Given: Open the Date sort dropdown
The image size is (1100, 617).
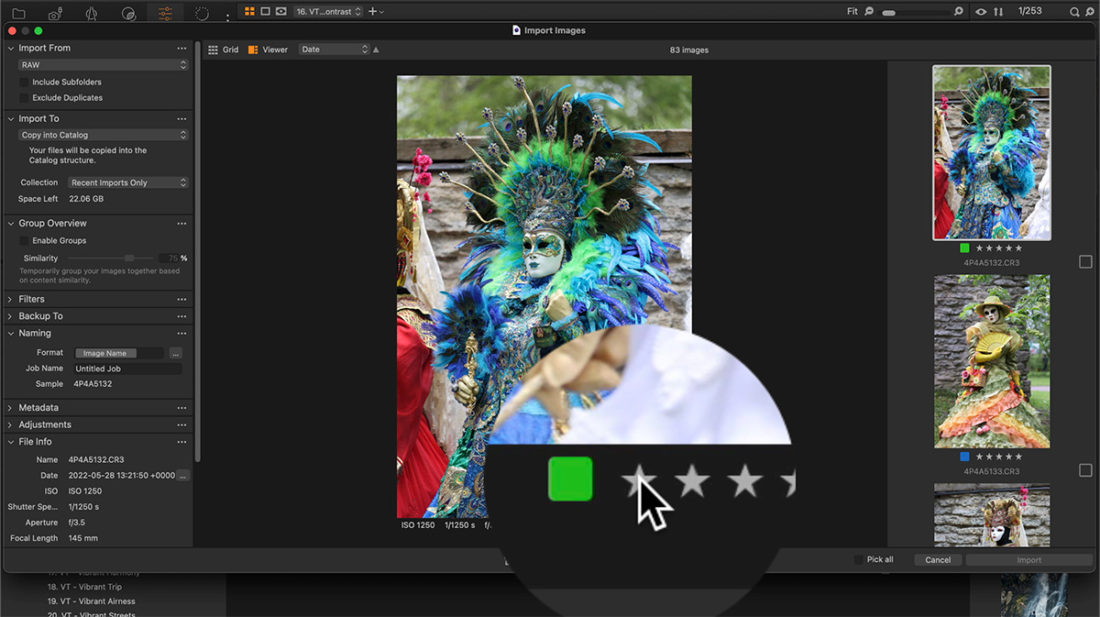Looking at the screenshot, I should pos(334,49).
